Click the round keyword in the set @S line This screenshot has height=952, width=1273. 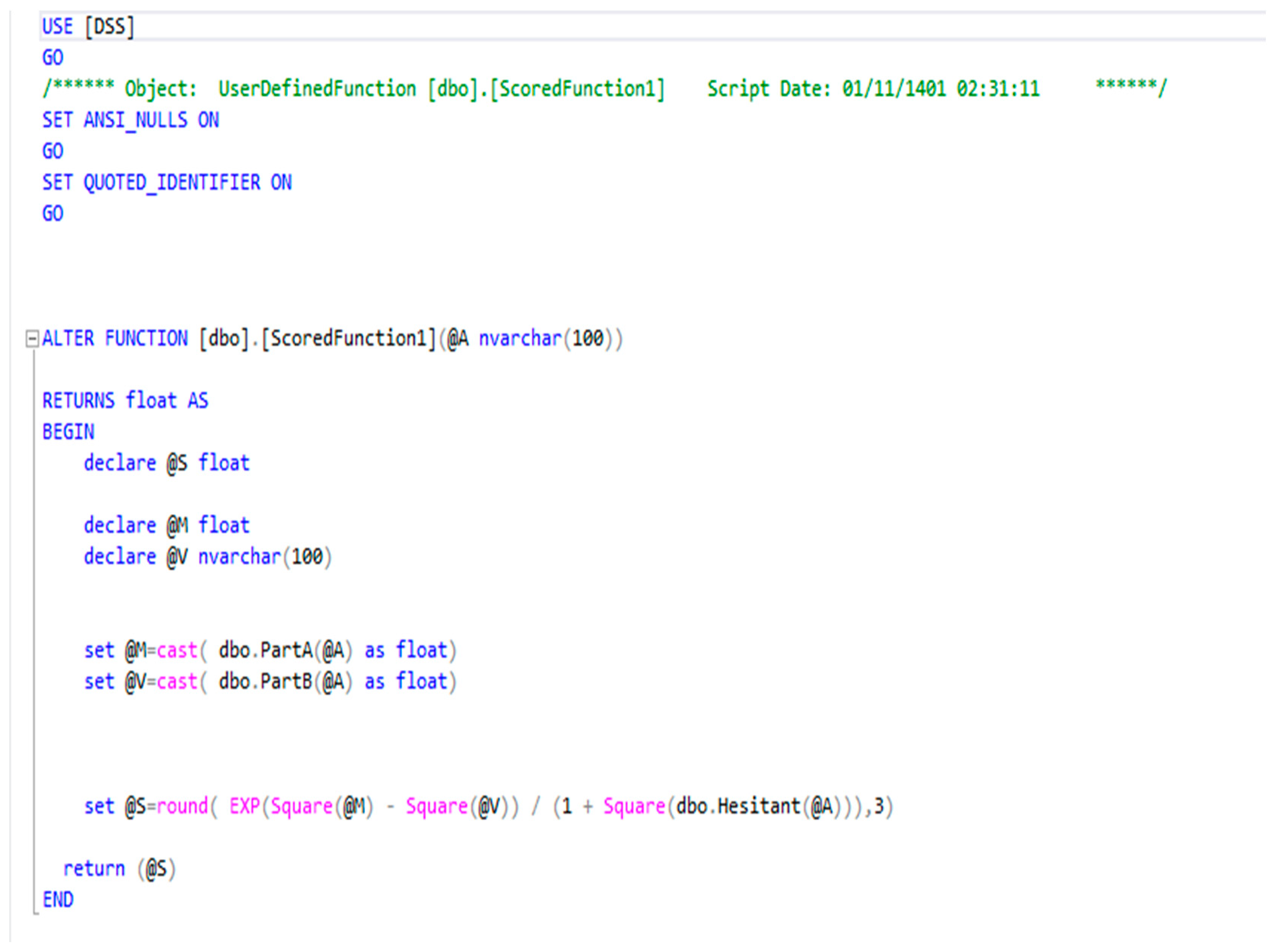(x=182, y=806)
